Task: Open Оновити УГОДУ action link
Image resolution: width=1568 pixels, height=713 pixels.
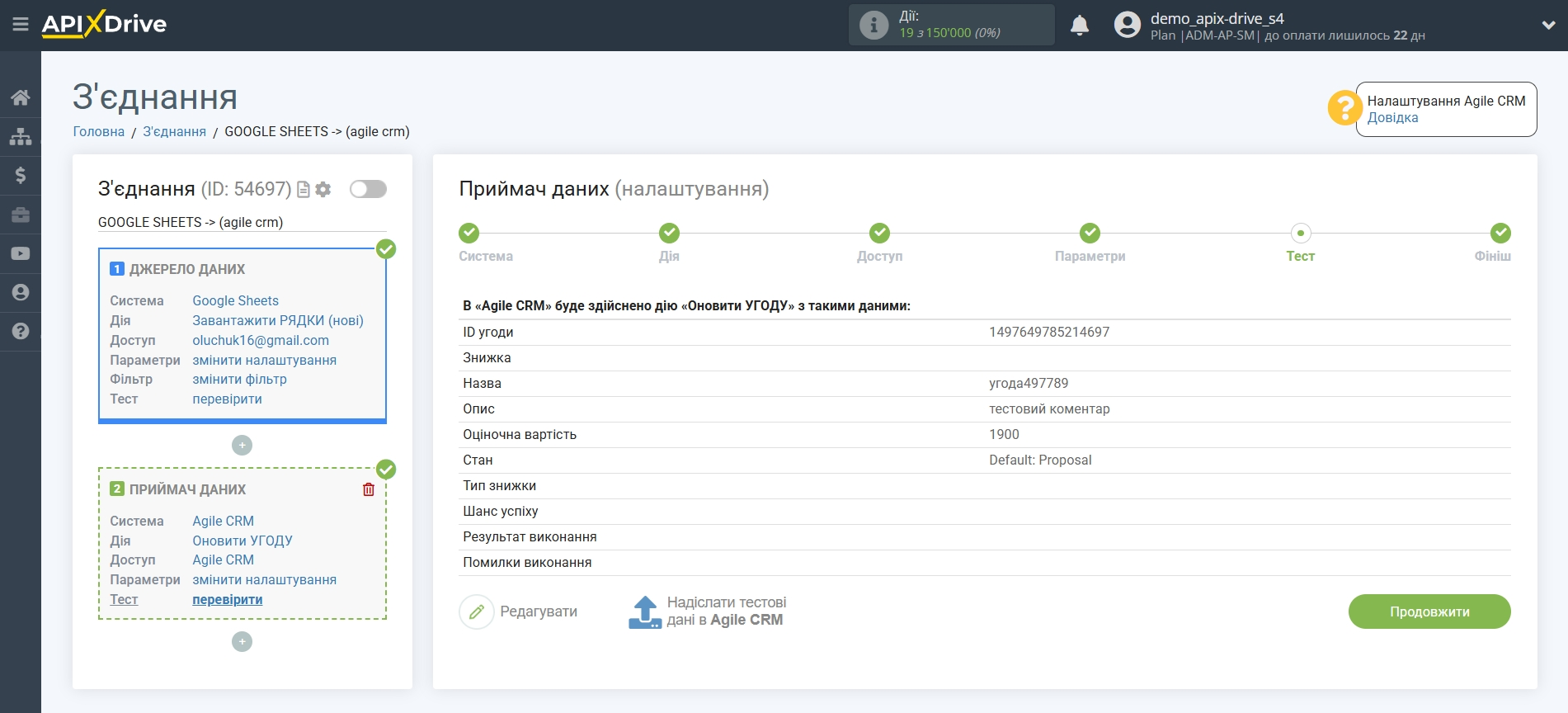Action: (242, 541)
